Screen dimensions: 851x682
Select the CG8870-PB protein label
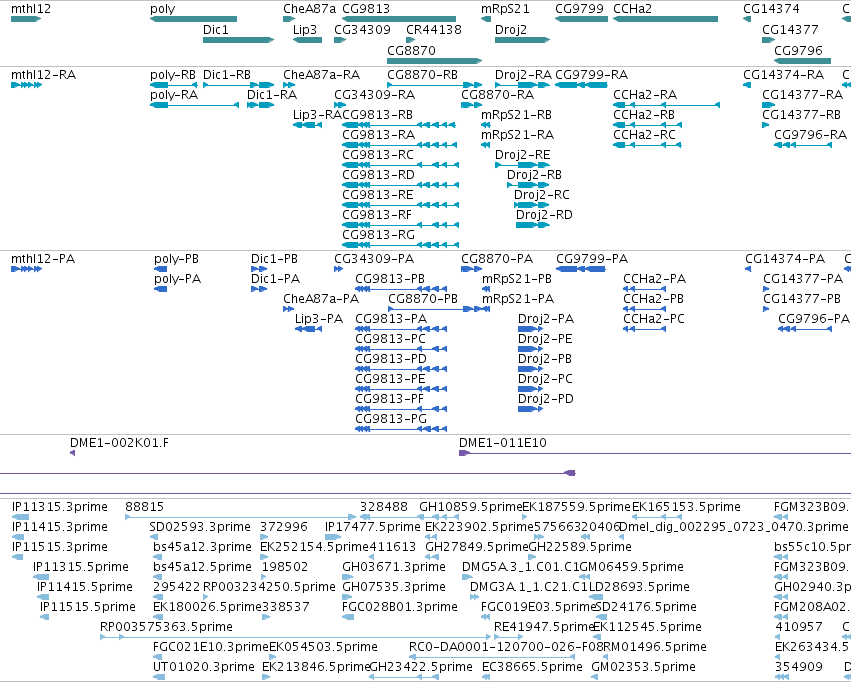tap(423, 299)
